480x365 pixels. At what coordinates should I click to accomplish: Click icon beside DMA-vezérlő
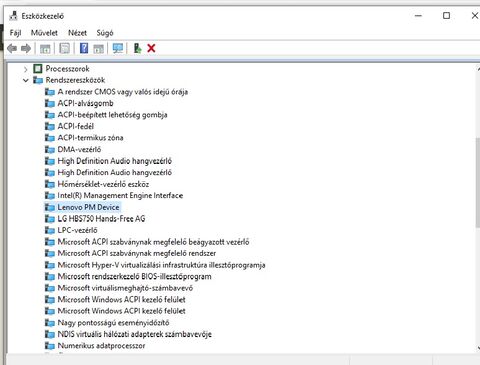[50, 150]
